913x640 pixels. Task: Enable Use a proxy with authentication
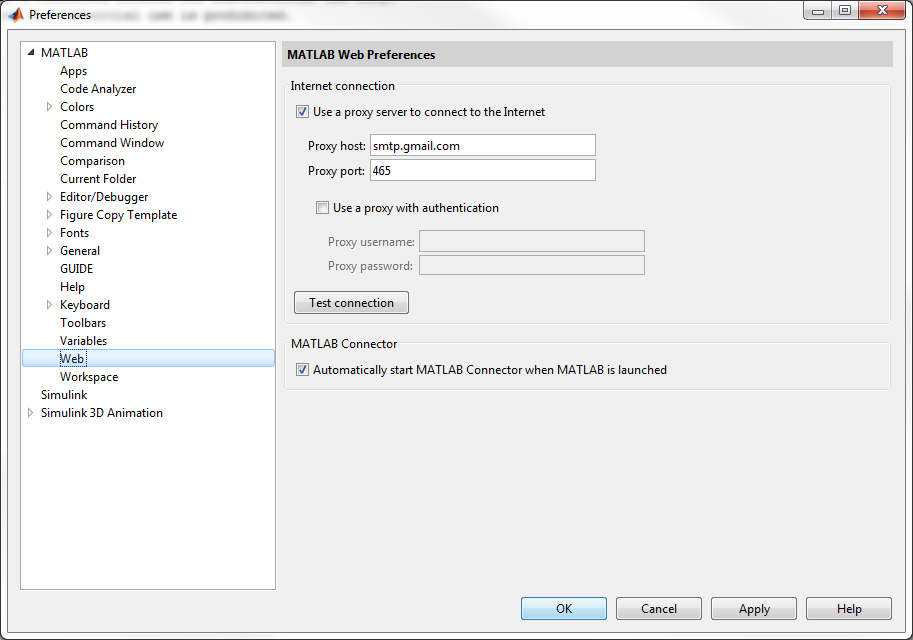pos(322,208)
